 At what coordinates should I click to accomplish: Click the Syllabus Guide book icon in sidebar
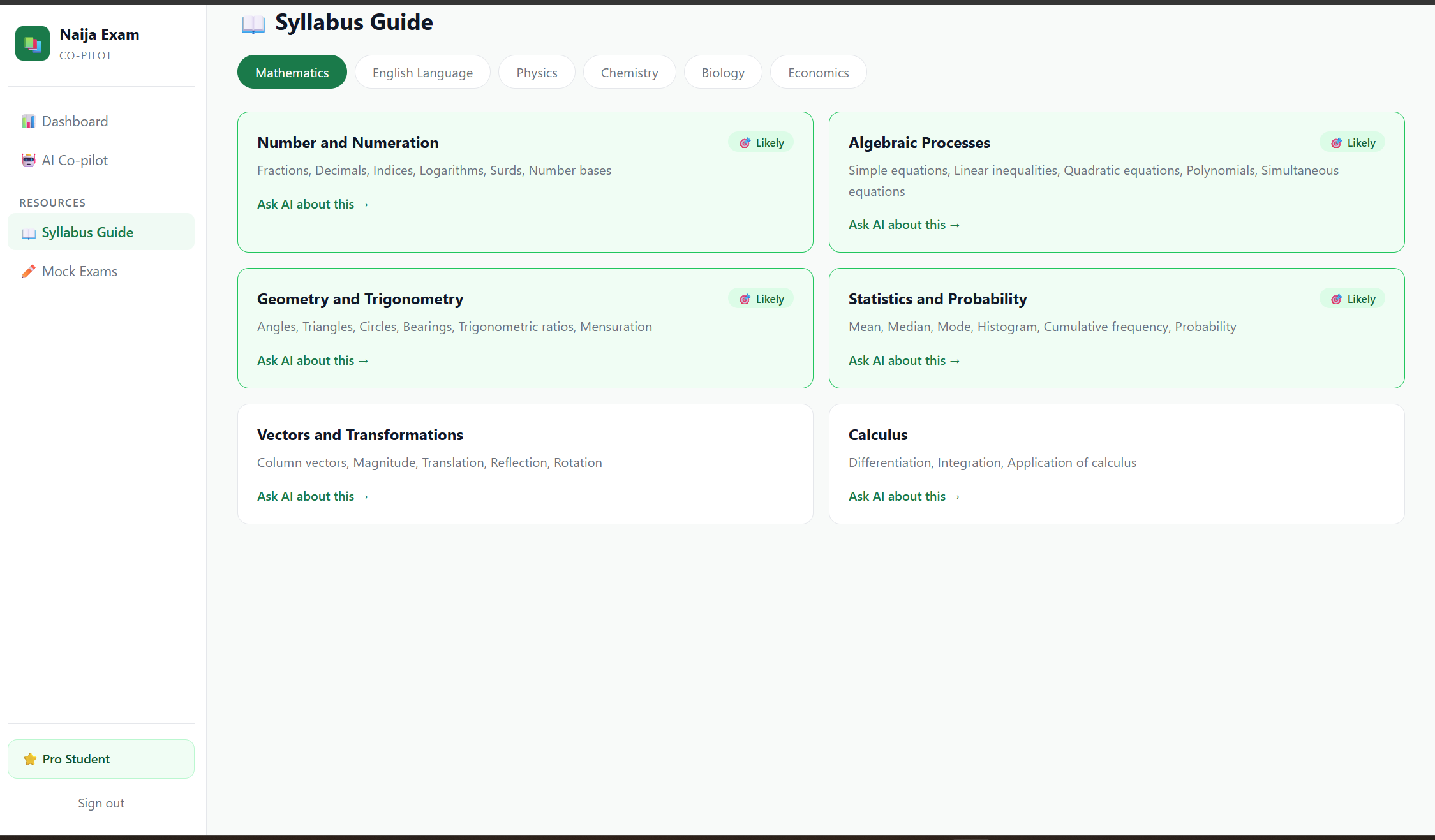tap(28, 233)
